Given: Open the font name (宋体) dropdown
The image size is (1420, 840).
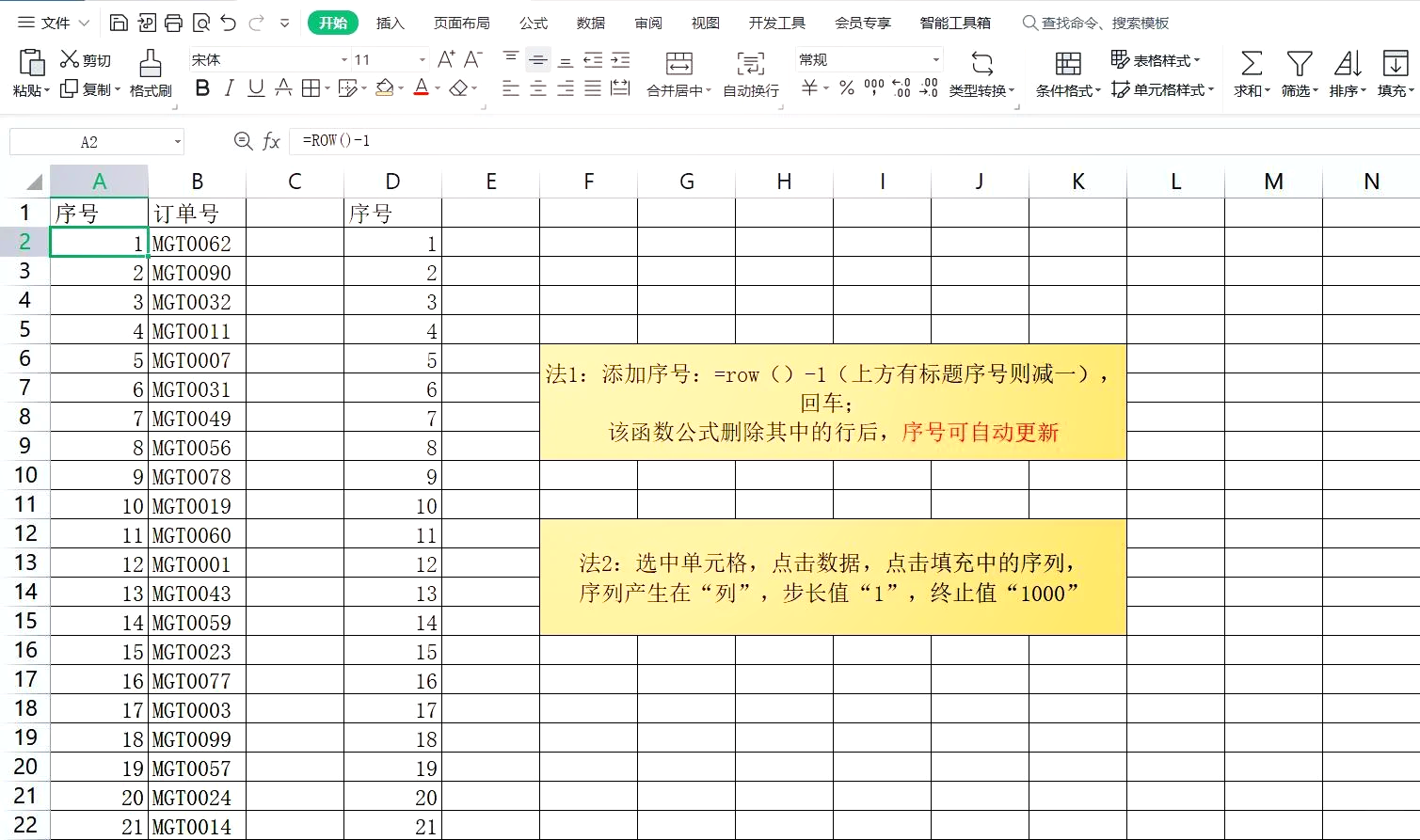Looking at the screenshot, I should click(x=344, y=60).
